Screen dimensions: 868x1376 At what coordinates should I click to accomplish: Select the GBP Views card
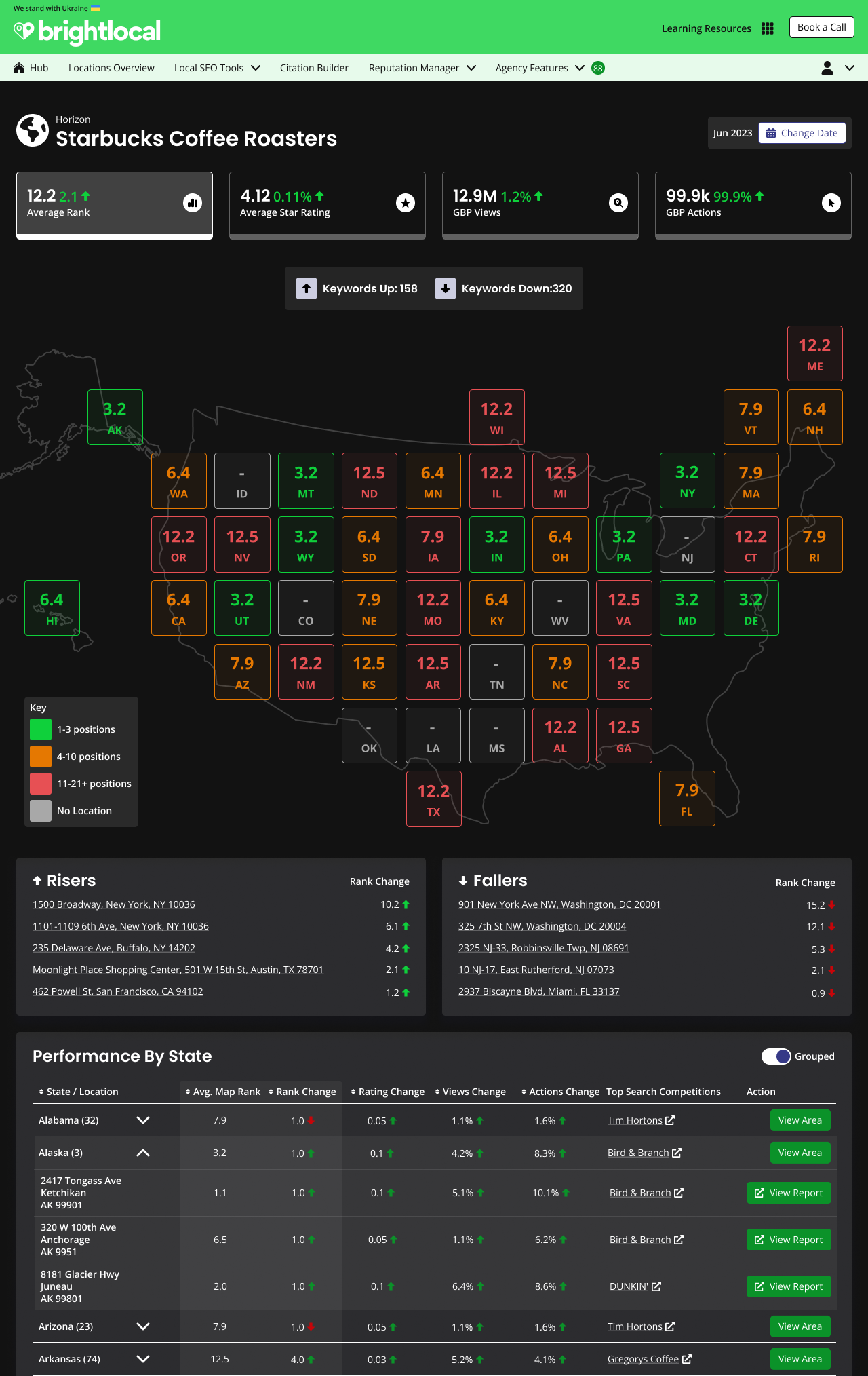pyautogui.click(x=540, y=205)
